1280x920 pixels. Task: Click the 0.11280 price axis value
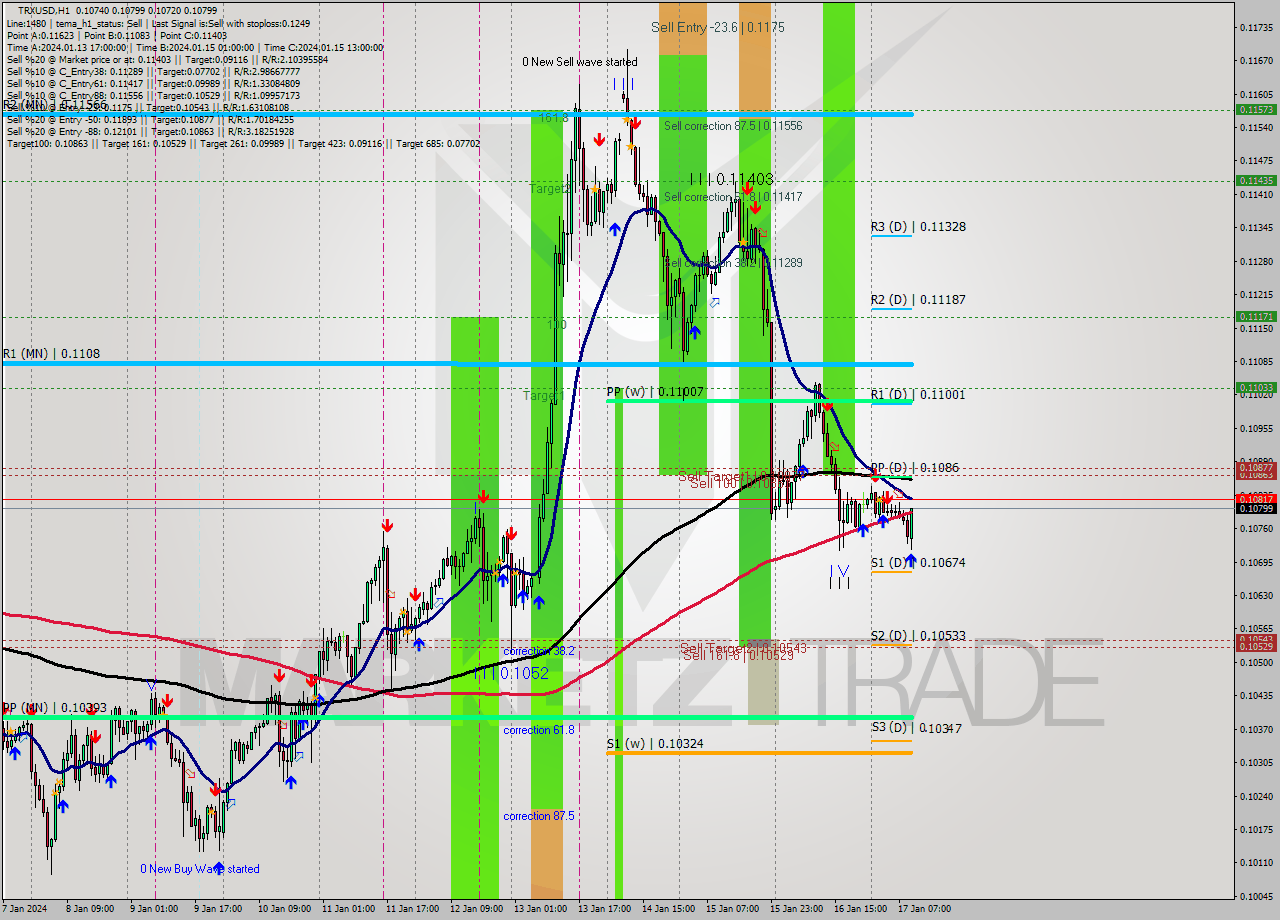click(x=1256, y=261)
